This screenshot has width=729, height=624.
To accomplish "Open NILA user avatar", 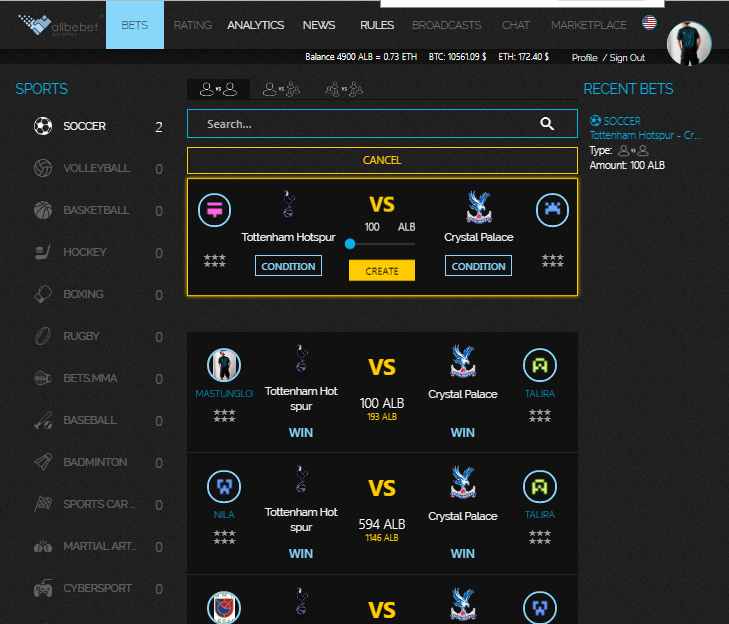I will (224, 487).
